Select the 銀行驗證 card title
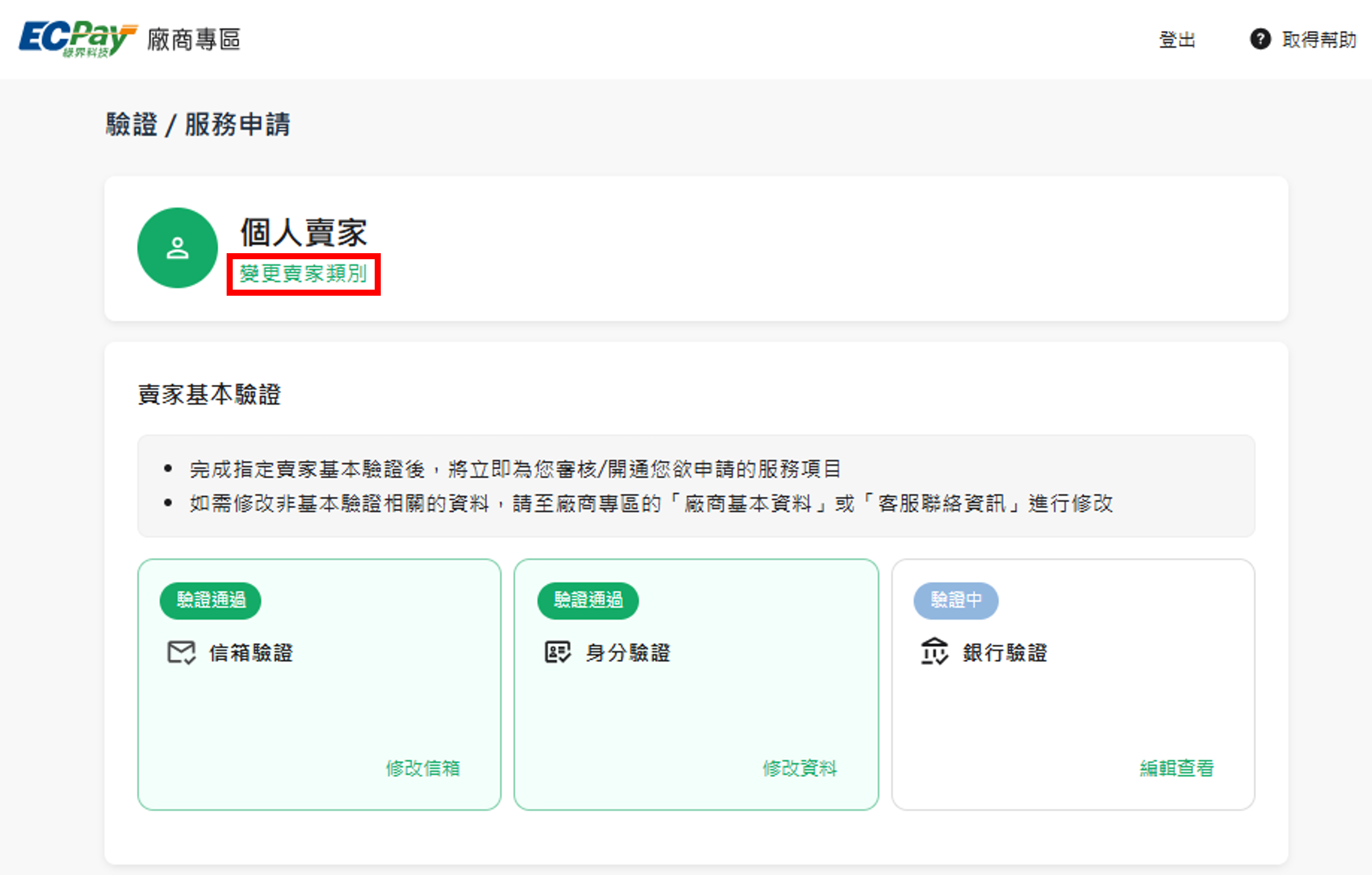Screen dimensions: 1372x875 pyautogui.click(x=1005, y=653)
